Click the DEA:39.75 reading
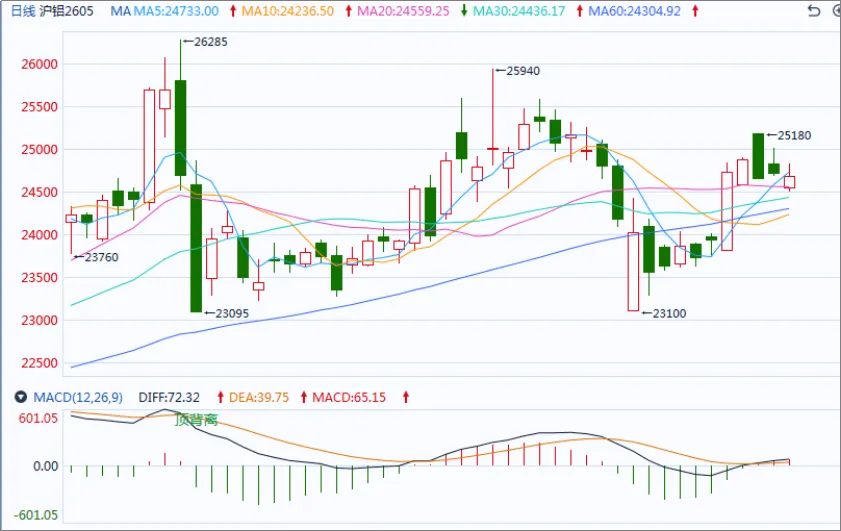Image resolution: width=841 pixels, height=531 pixels. [259, 397]
